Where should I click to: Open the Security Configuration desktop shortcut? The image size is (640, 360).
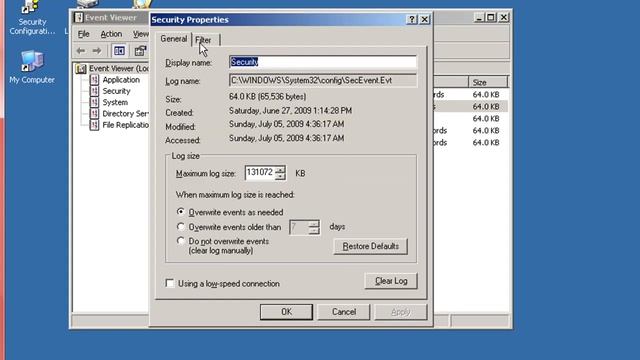(x=32, y=17)
